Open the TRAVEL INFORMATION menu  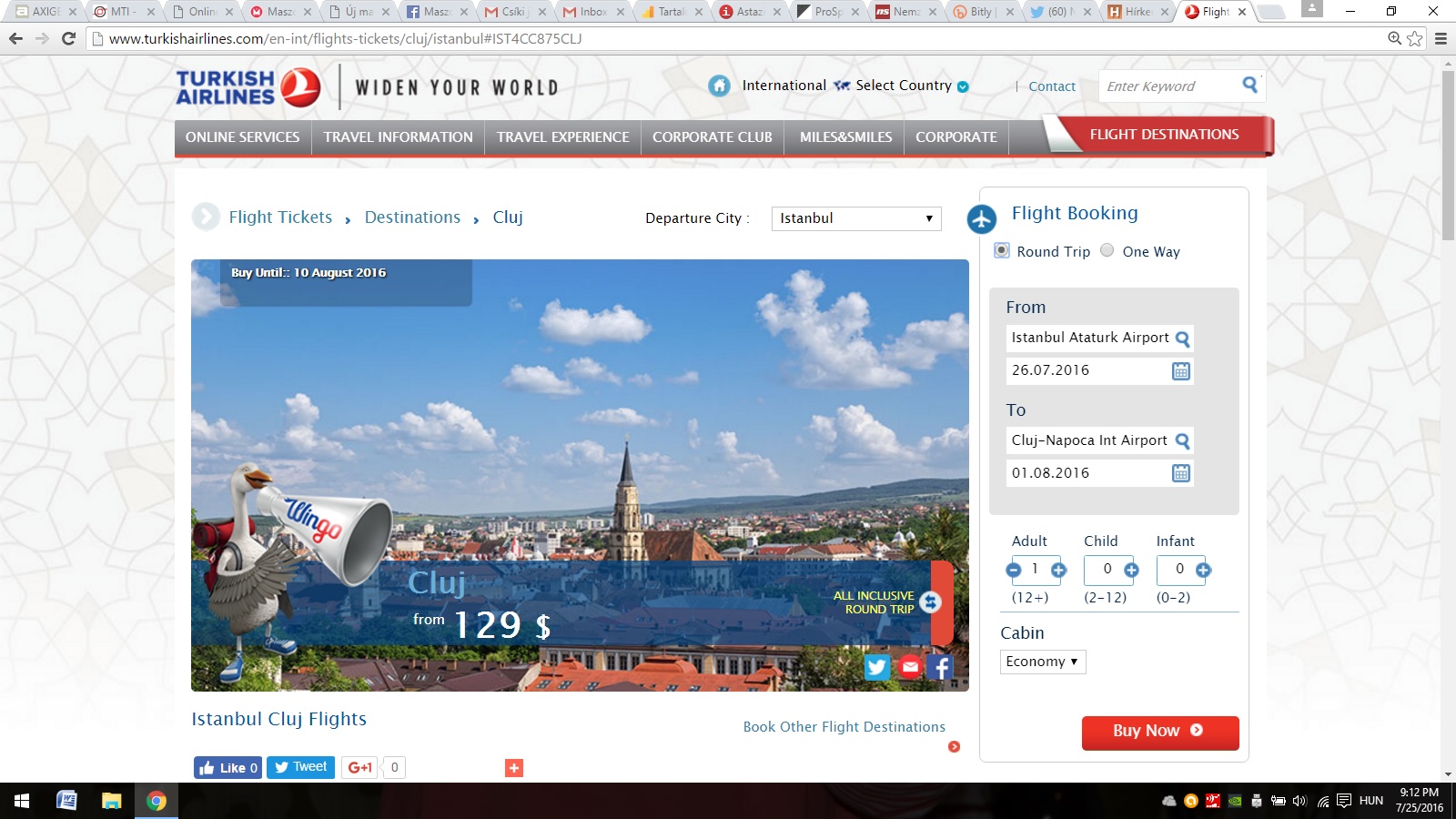pos(399,137)
